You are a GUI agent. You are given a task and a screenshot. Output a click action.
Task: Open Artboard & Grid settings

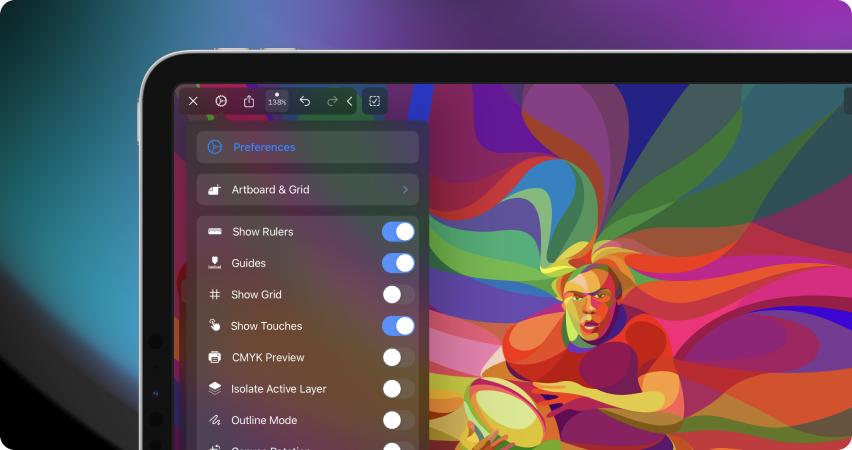point(308,190)
